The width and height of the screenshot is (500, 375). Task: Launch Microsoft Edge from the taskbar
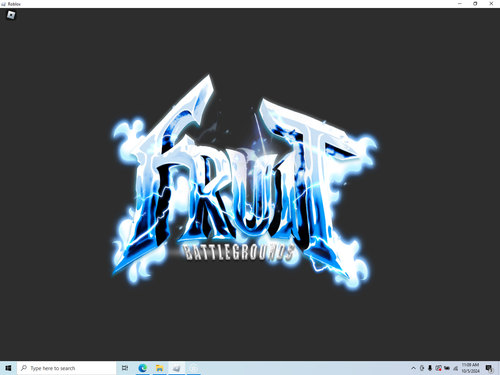[x=143, y=368]
